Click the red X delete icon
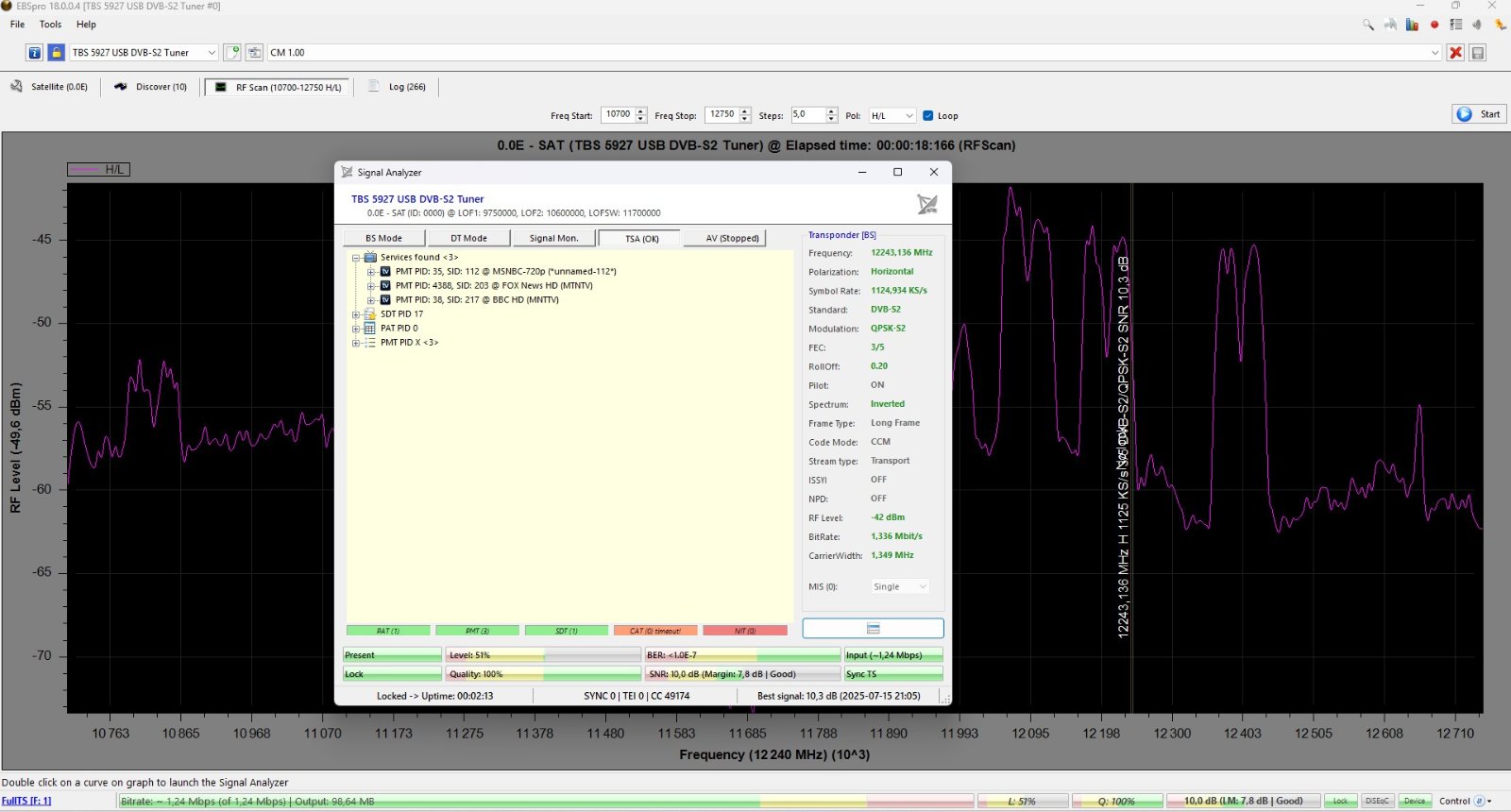 (x=1455, y=53)
